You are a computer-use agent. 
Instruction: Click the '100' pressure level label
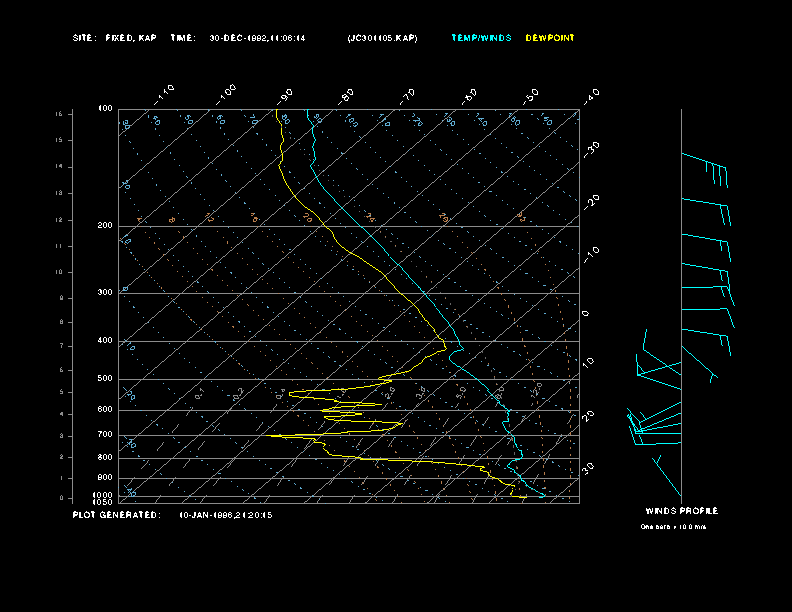(x=106, y=109)
